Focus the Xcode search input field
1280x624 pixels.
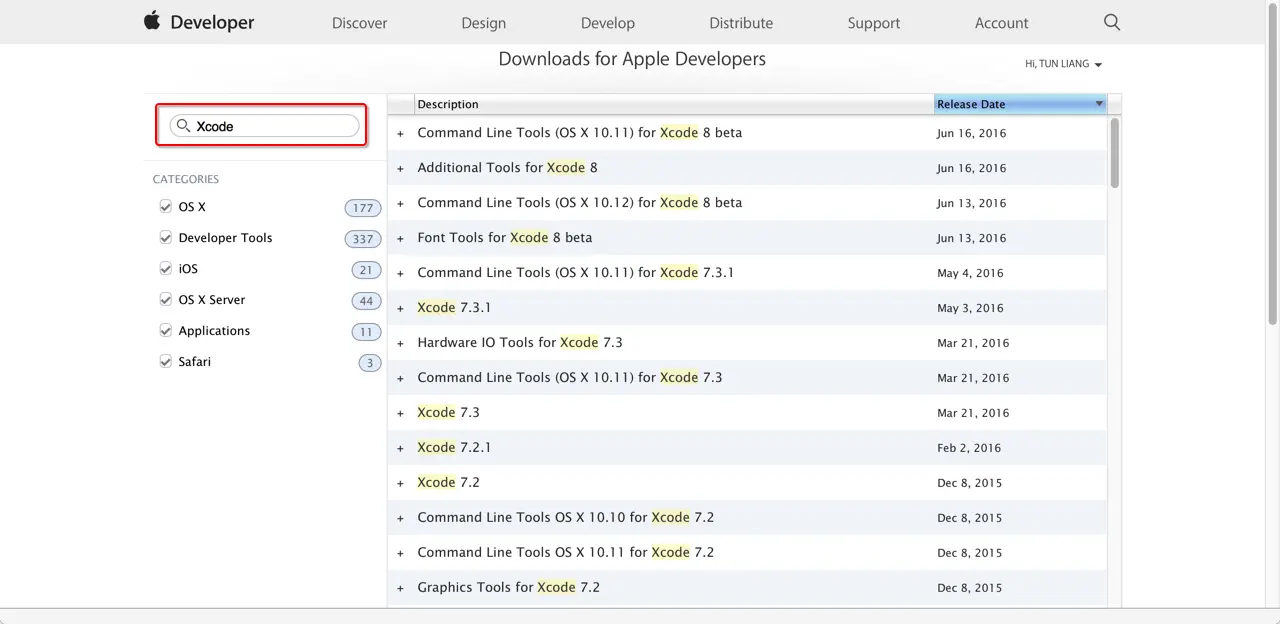(x=264, y=126)
